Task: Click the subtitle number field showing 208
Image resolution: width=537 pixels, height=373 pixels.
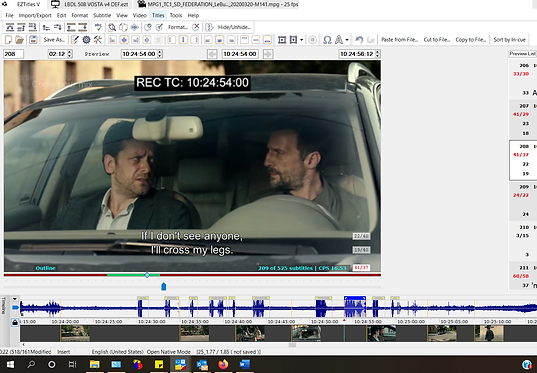Action: point(13,54)
